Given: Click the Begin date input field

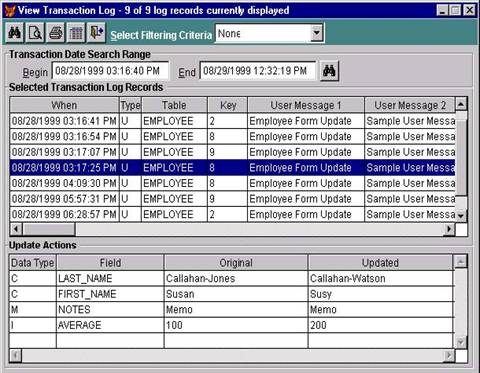Looking at the screenshot, I should click(x=110, y=71).
